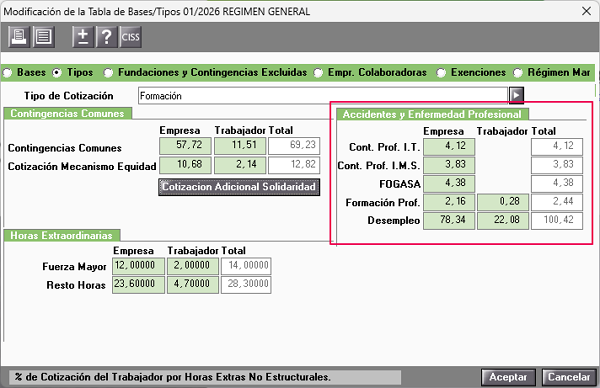Click the Tipo de Cotización Formación field
Image resolution: width=600 pixels, height=388 pixels.
(x=323, y=96)
